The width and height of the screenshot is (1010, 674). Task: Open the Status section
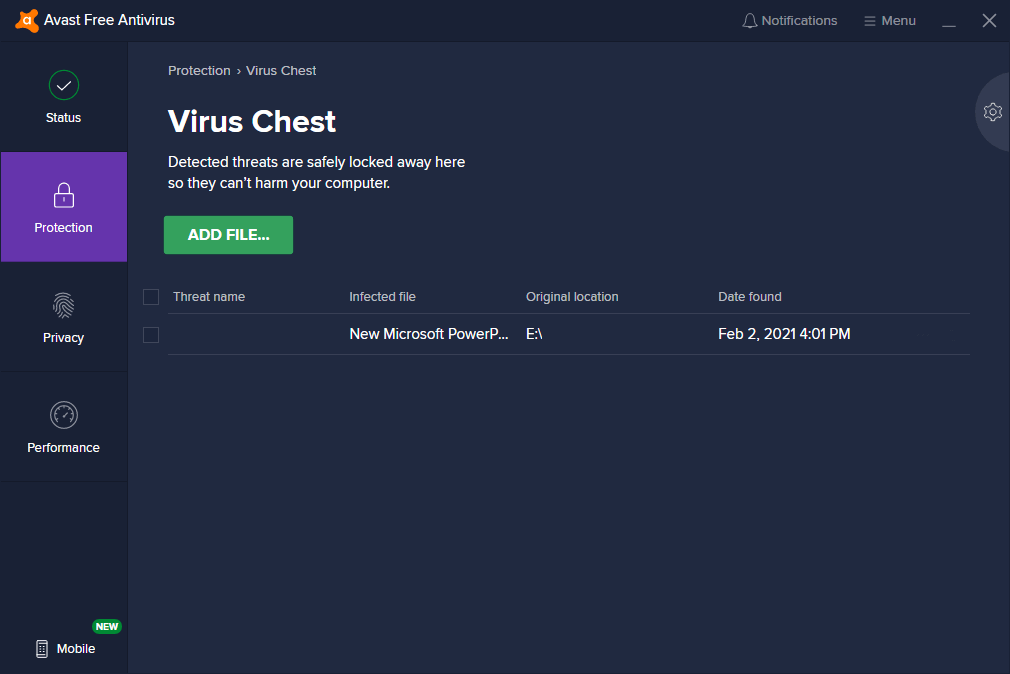coord(64,97)
